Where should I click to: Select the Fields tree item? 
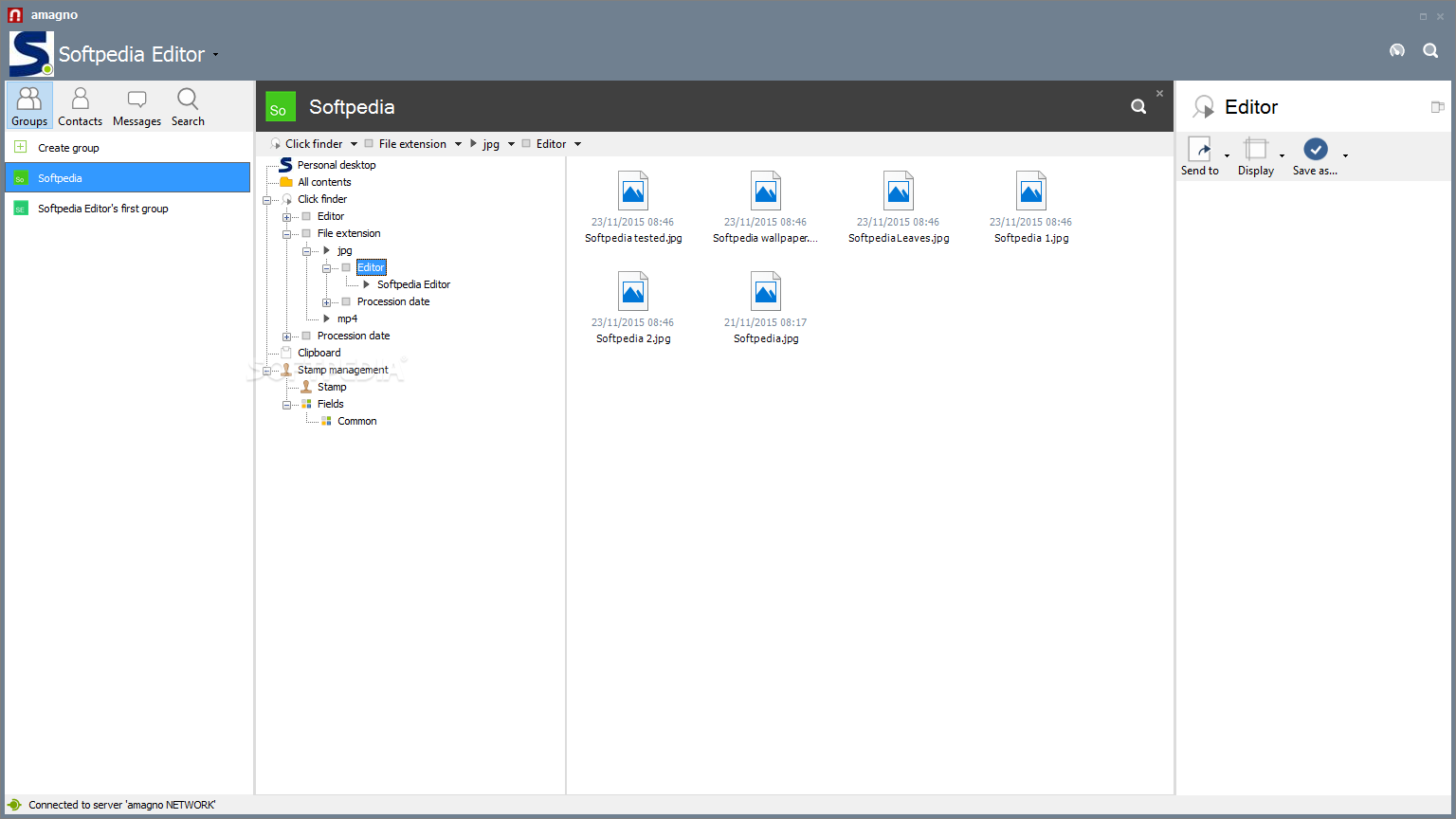pos(330,404)
